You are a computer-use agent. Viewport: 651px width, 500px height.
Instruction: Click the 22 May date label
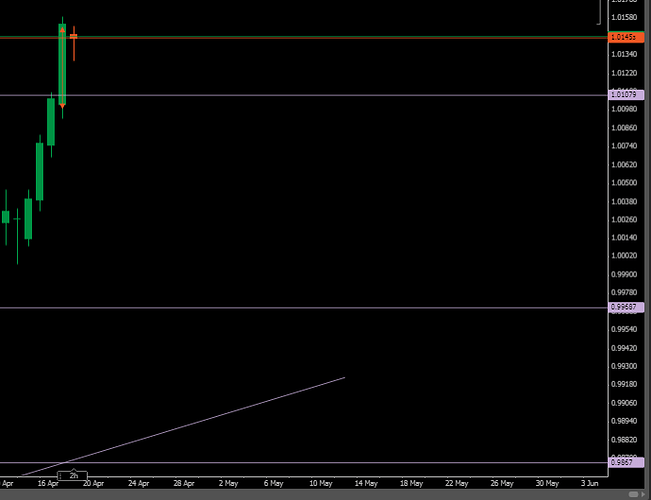click(x=457, y=483)
